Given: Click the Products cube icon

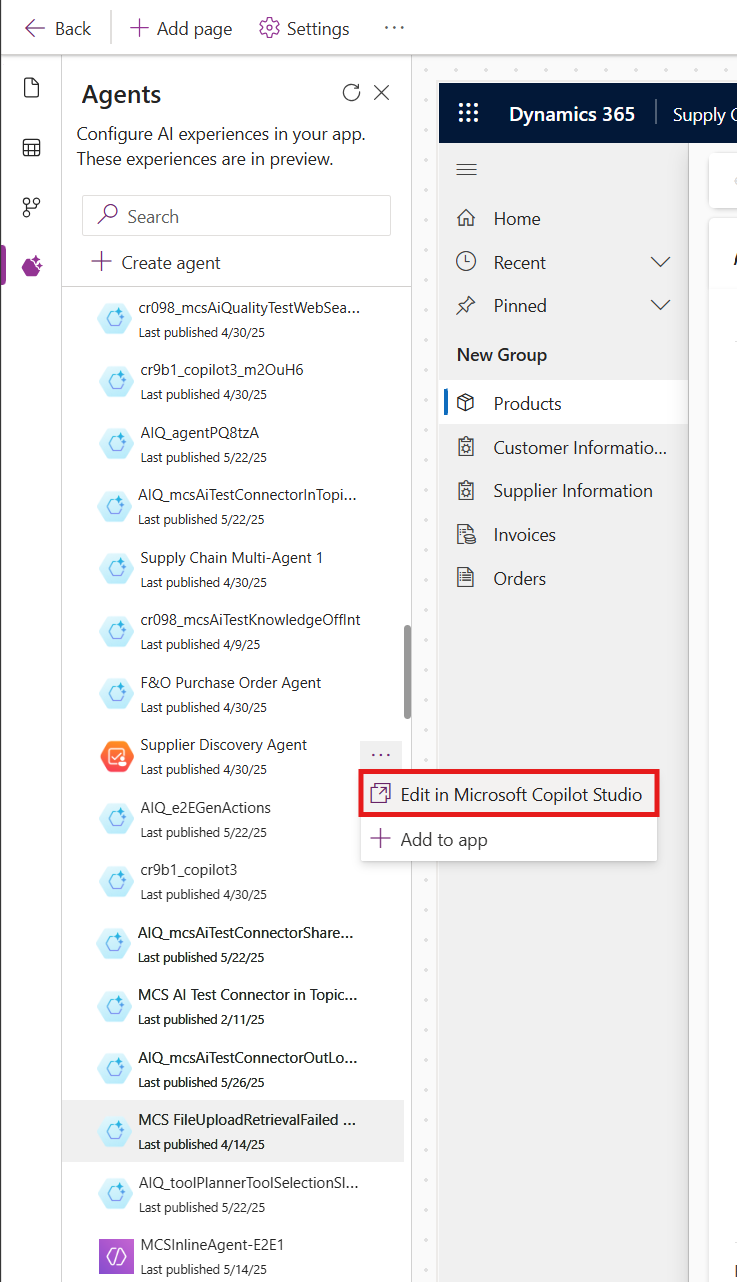Looking at the screenshot, I should tap(466, 403).
